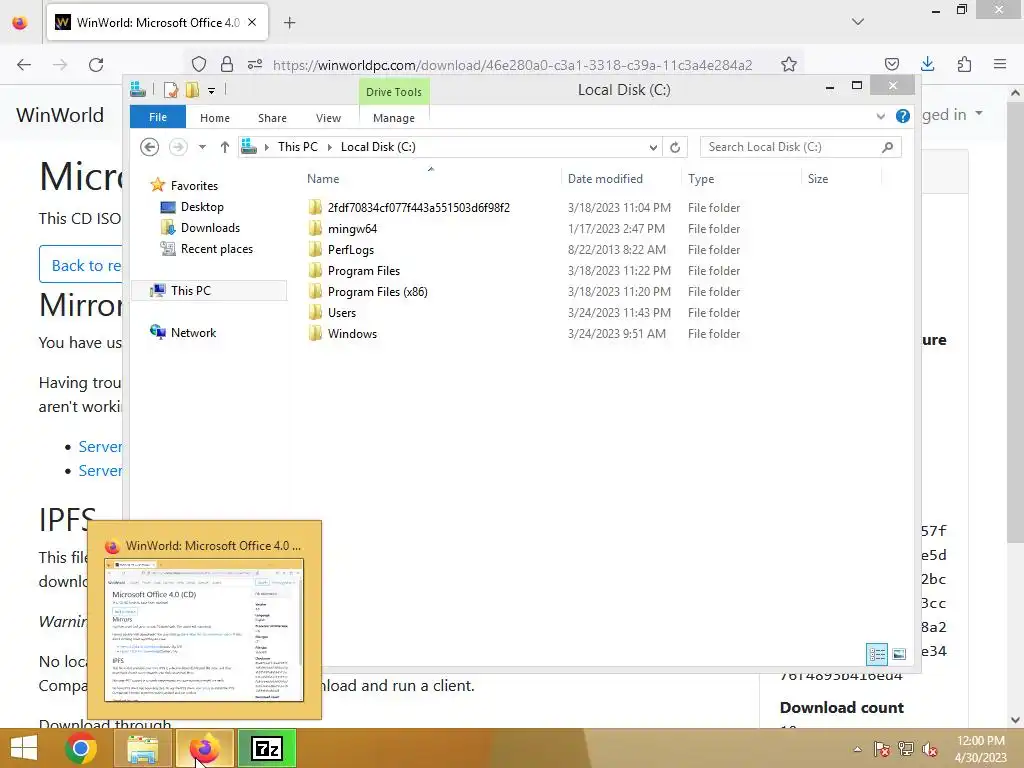Select the Manage tab under Drive Tools
The width and height of the screenshot is (1024, 768).
point(394,118)
